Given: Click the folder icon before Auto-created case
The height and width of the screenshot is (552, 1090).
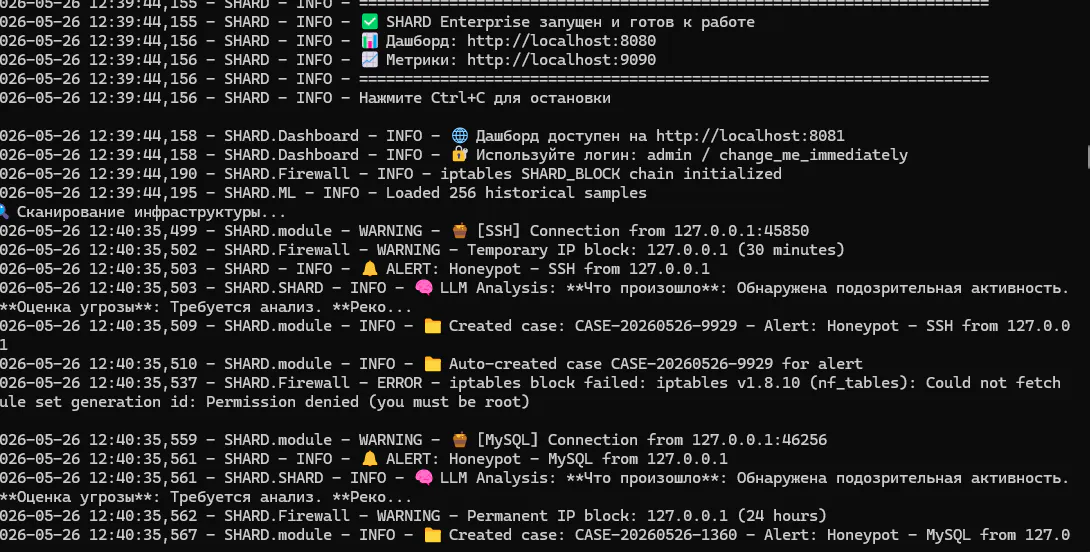Looking at the screenshot, I should (432, 364).
